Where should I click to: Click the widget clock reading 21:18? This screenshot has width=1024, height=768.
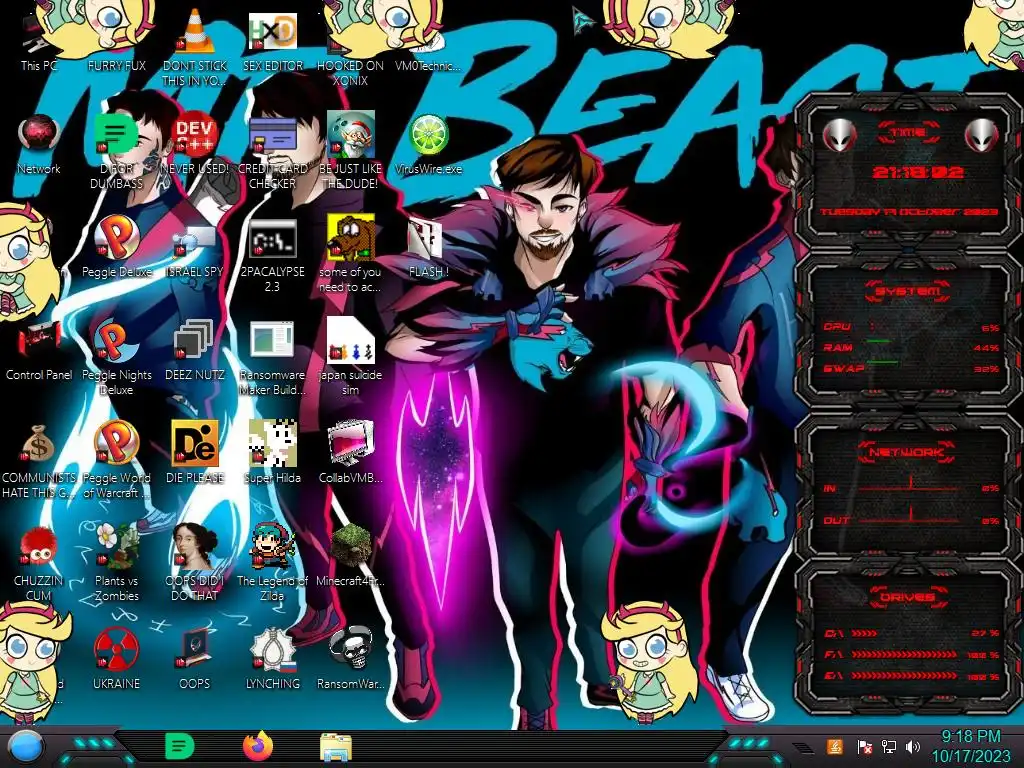(x=918, y=172)
